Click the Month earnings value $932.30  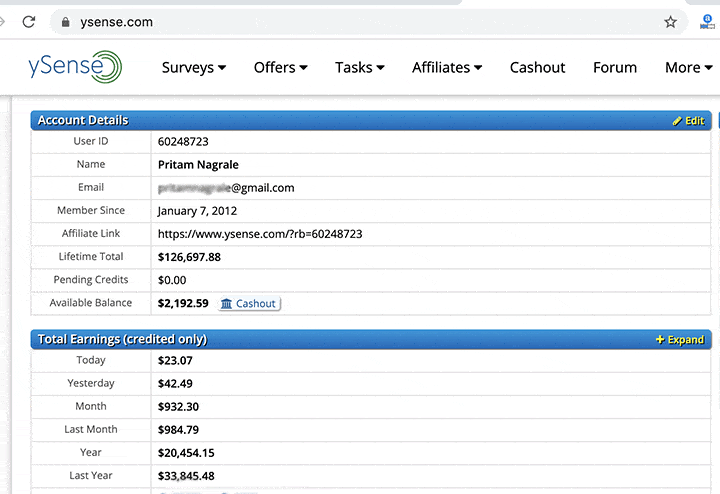[178, 407]
